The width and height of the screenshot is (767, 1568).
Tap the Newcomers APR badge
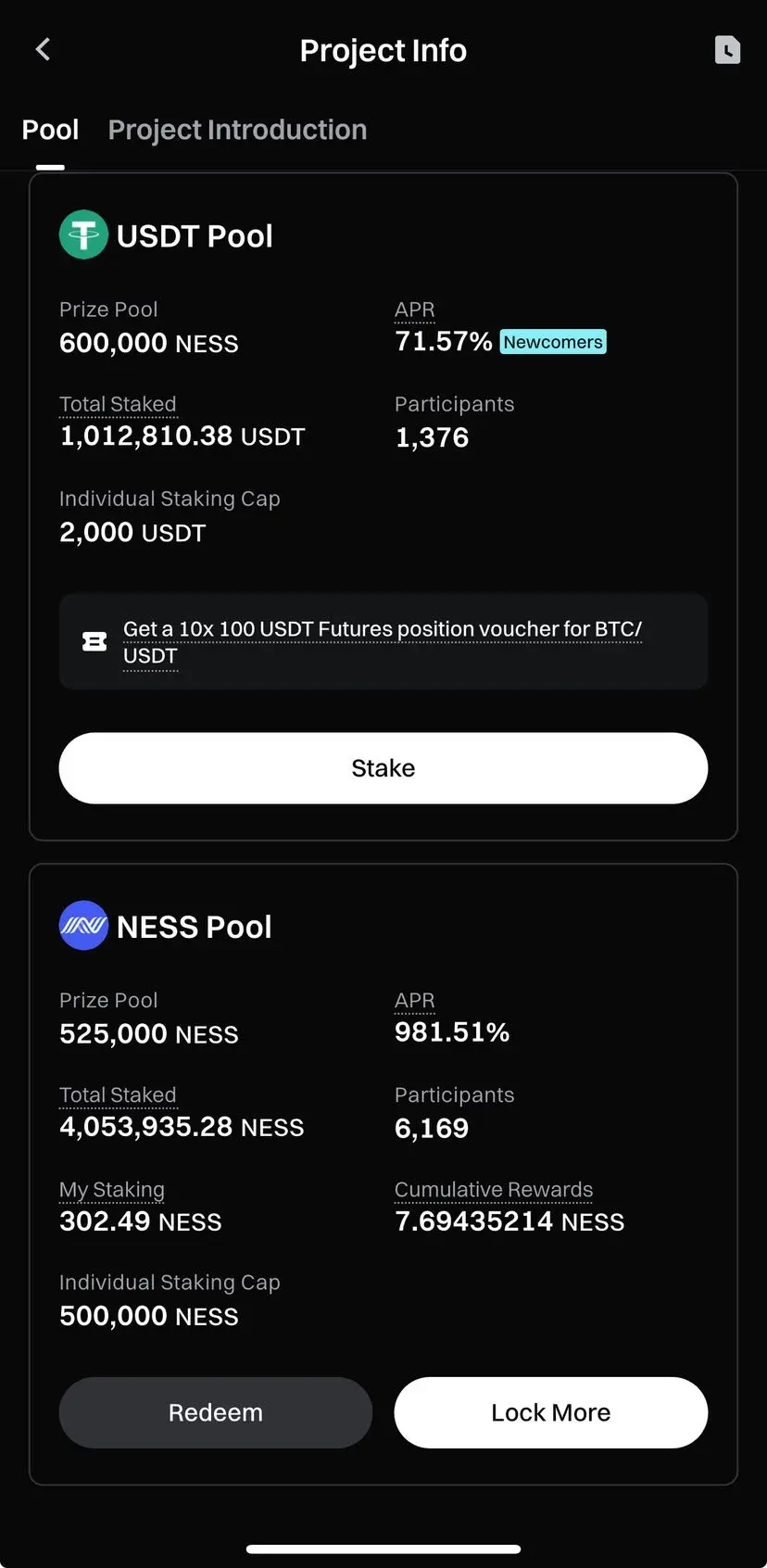tap(553, 342)
